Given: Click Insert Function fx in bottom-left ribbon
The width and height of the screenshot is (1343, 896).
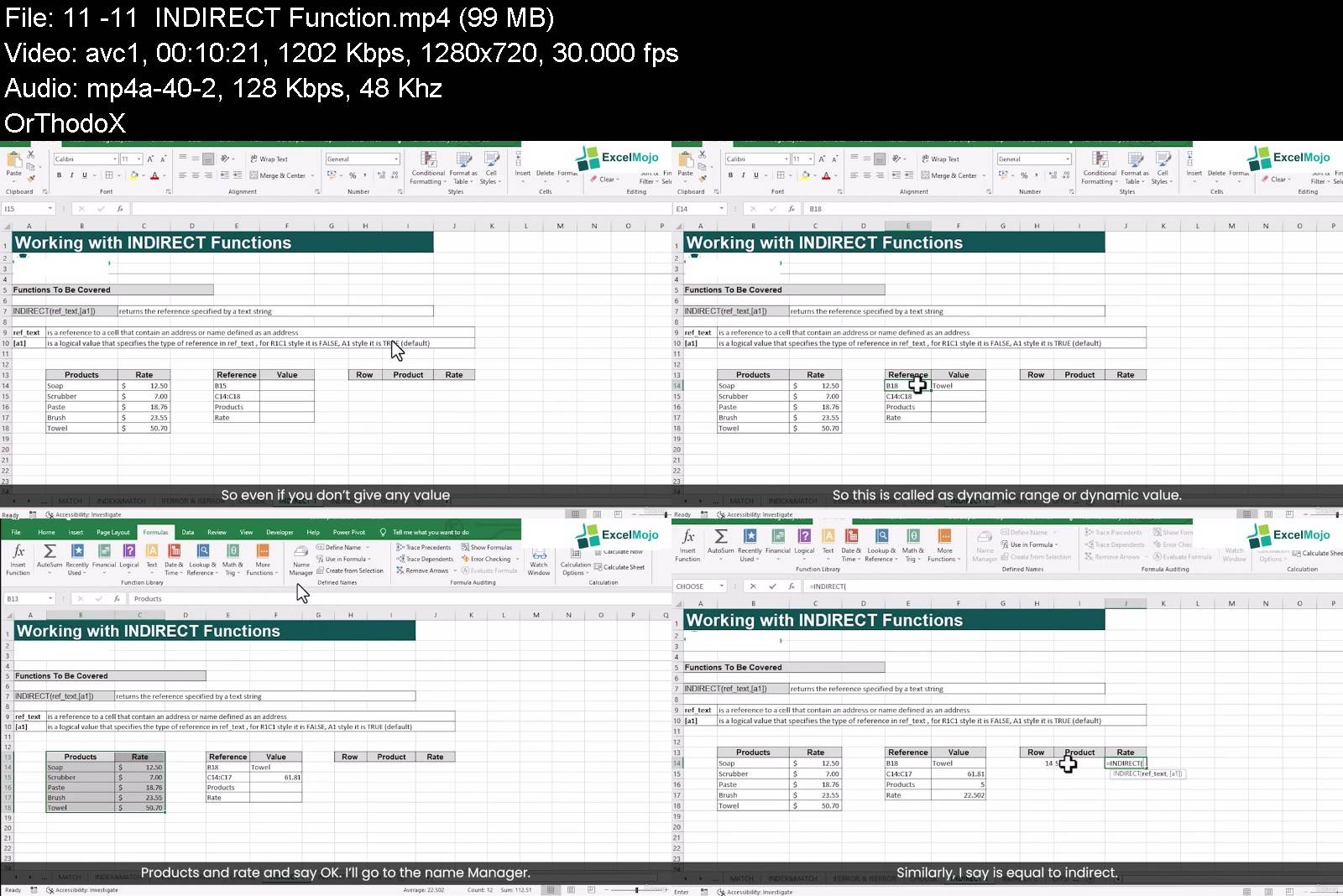Looking at the screenshot, I should (18, 557).
